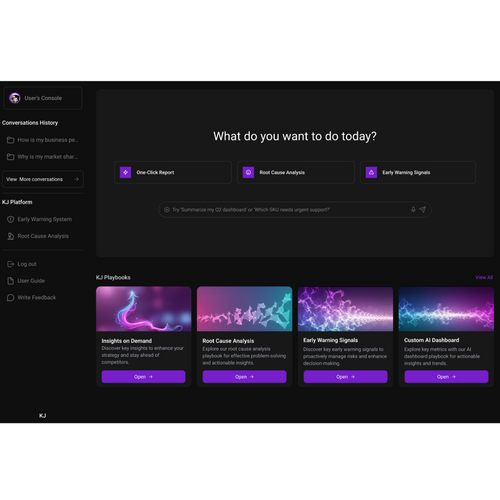
Task: Click 'What do you want to do today?' heading
Action: tap(295, 136)
